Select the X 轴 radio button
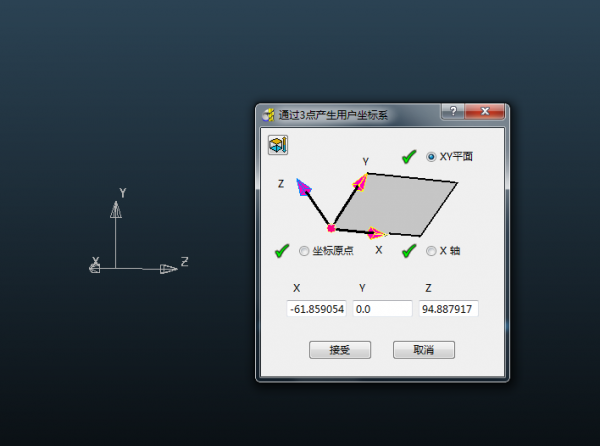The height and width of the screenshot is (446, 600). [432, 251]
